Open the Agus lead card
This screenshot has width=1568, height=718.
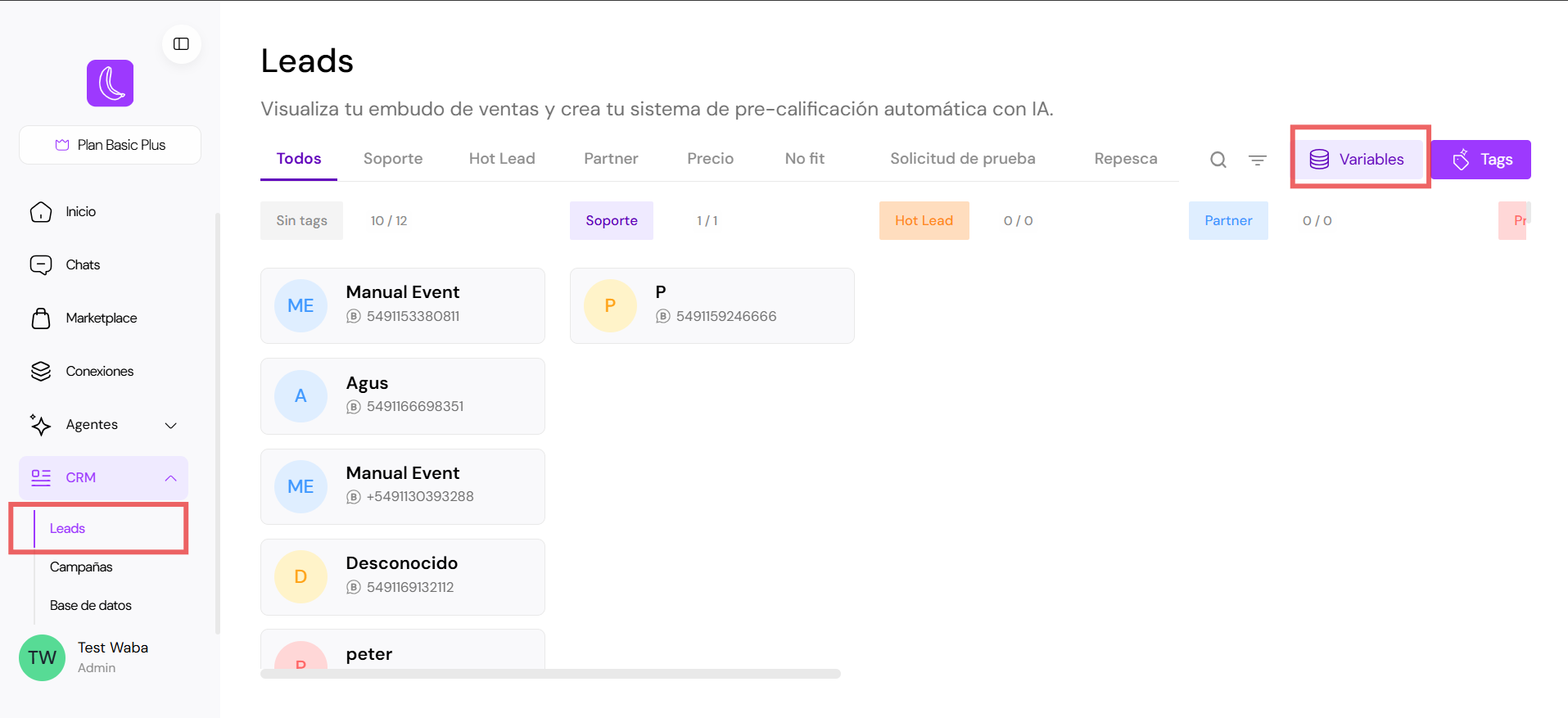402,395
